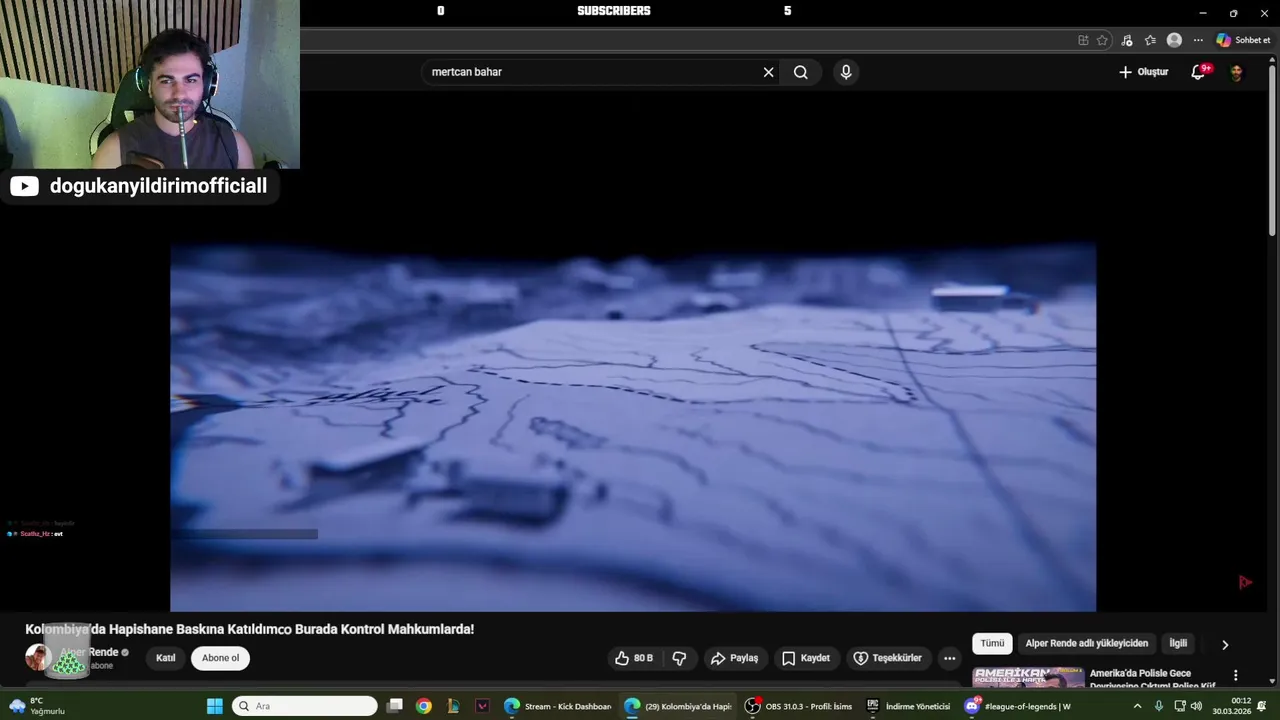Open options for Amerika'da Polisle Gece video
Screen dimensions: 1280x720
(1236, 676)
